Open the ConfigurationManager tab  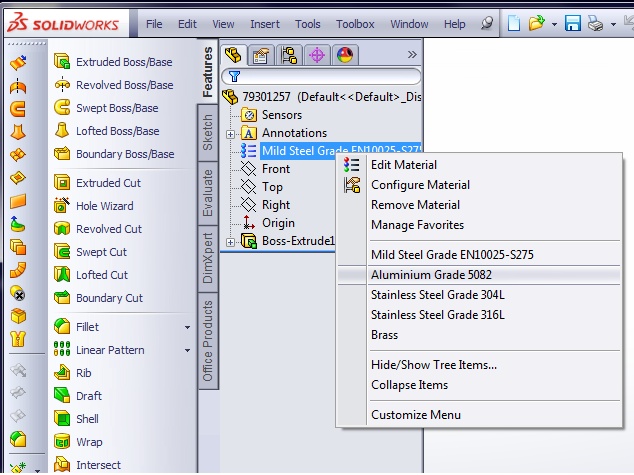click(289, 55)
